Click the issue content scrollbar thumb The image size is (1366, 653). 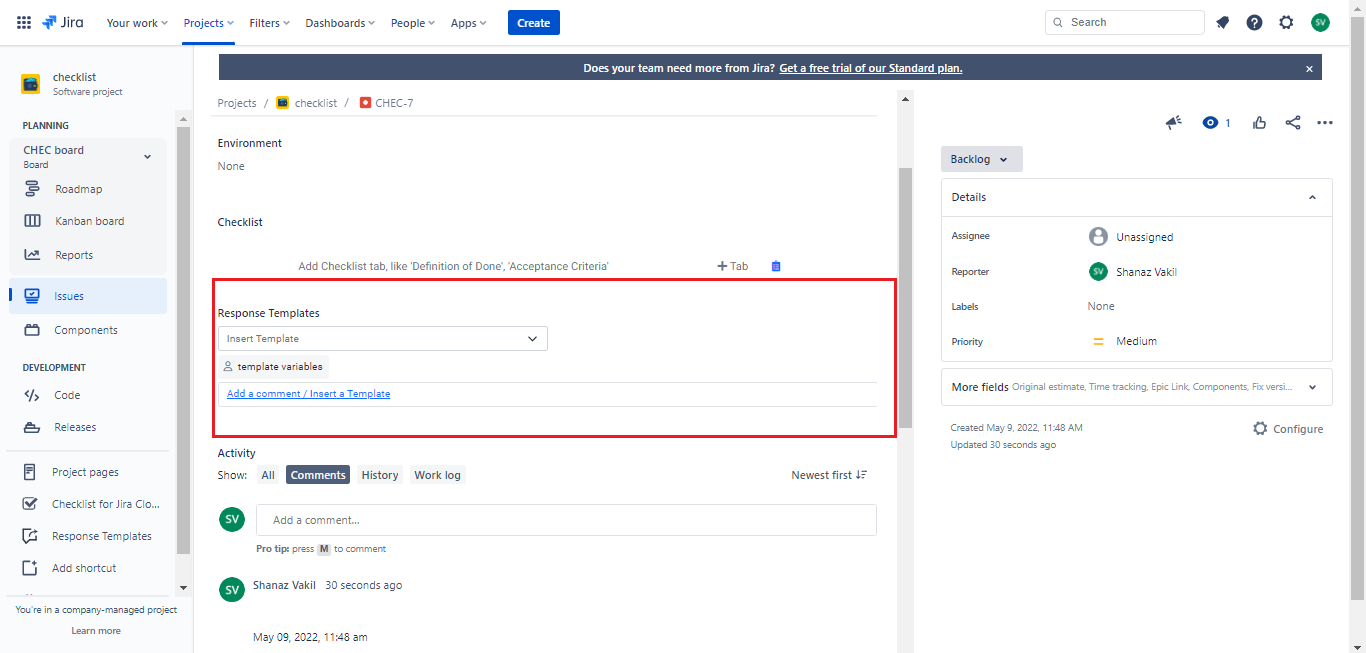(x=905, y=297)
